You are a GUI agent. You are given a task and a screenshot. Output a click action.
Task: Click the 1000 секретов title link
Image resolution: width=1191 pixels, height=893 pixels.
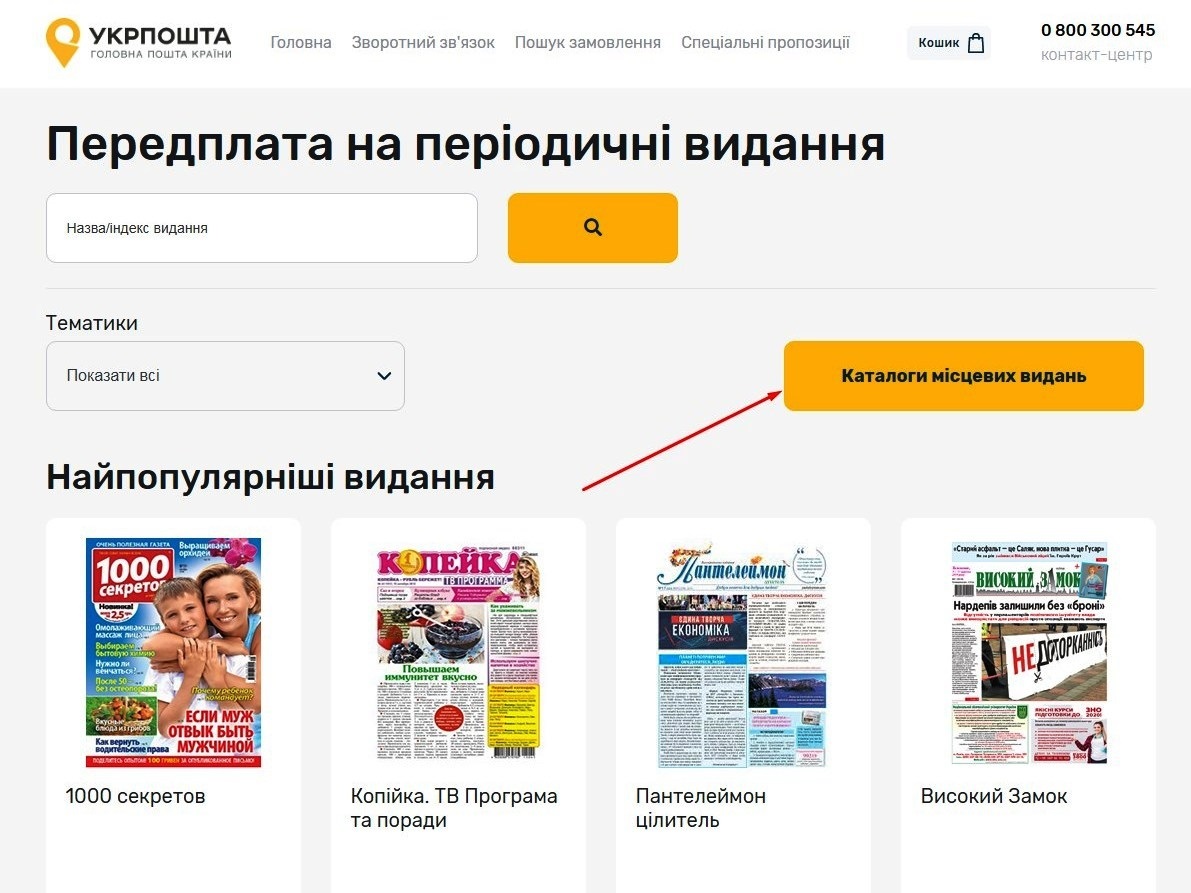point(135,796)
